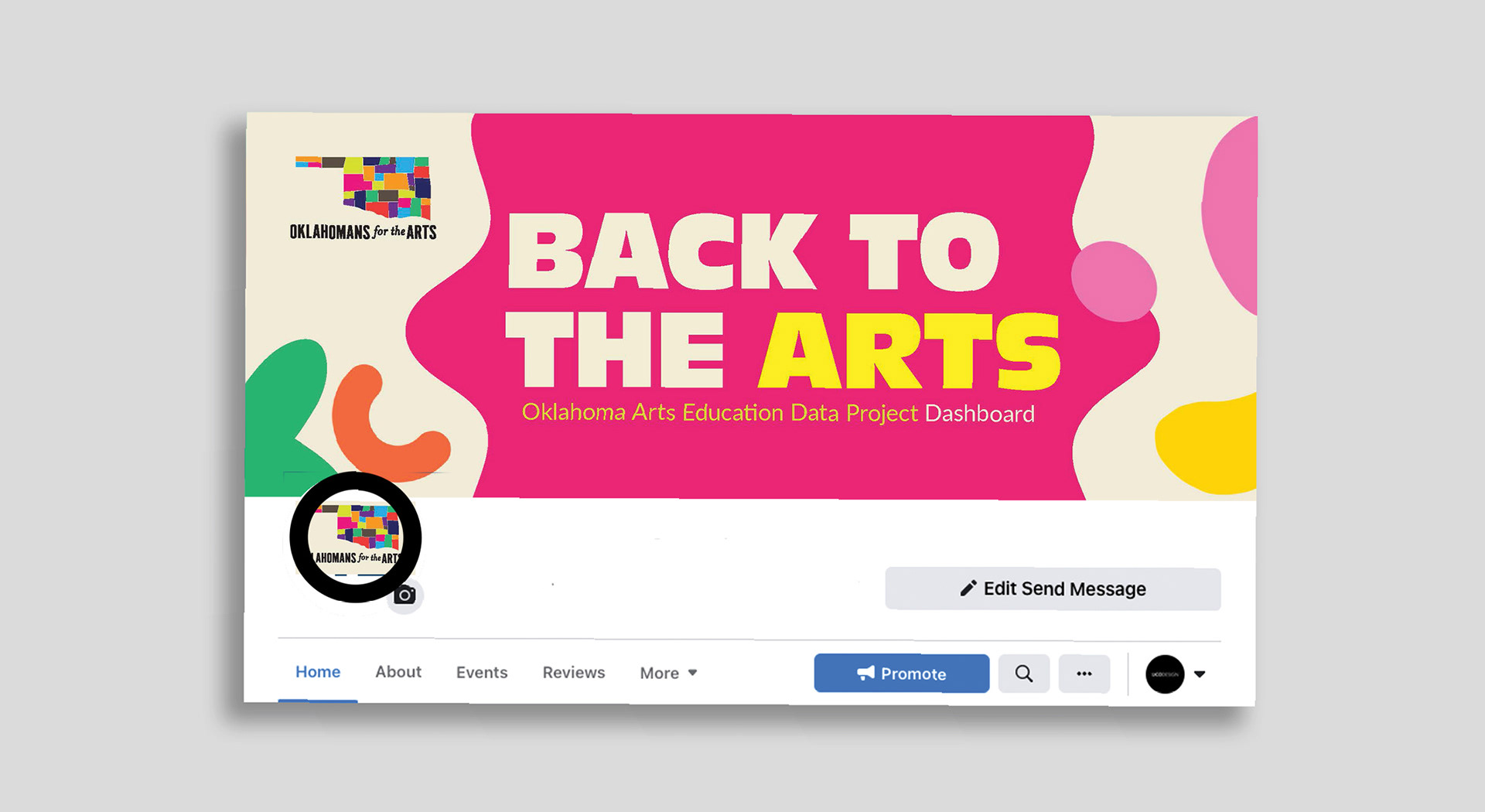The height and width of the screenshot is (812, 1485).
Task: Click the Edit Send Message button
Action: pyautogui.click(x=1053, y=589)
